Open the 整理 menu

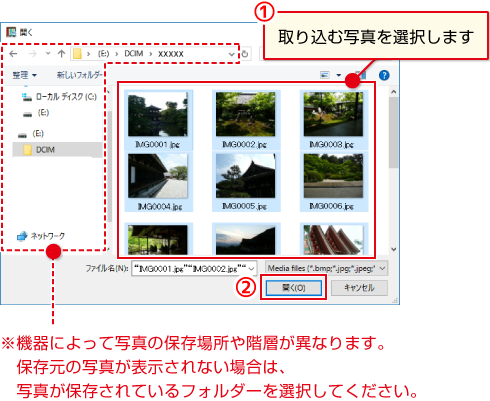click(24, 75)
